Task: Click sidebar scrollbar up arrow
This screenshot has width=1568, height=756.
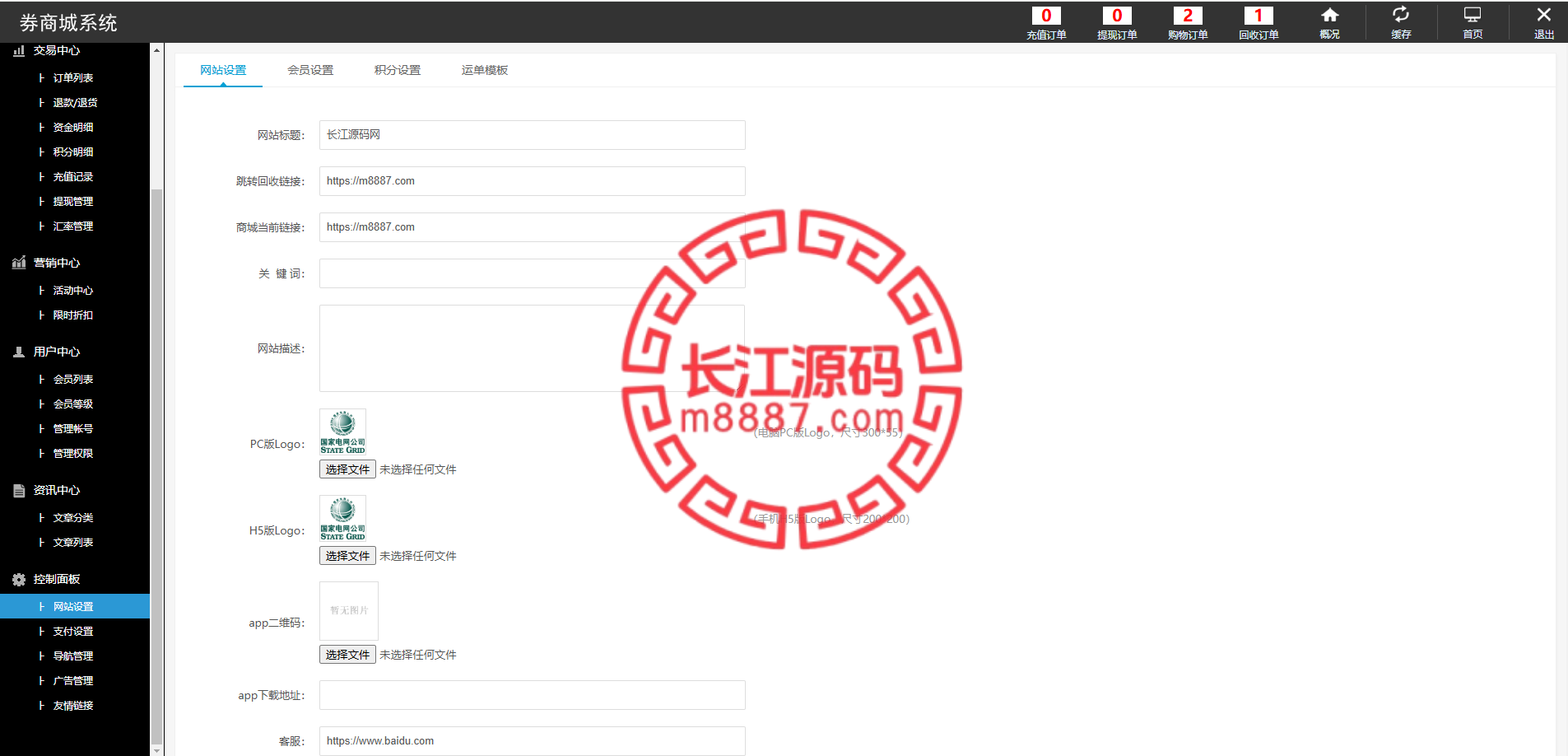Action: 156,50
